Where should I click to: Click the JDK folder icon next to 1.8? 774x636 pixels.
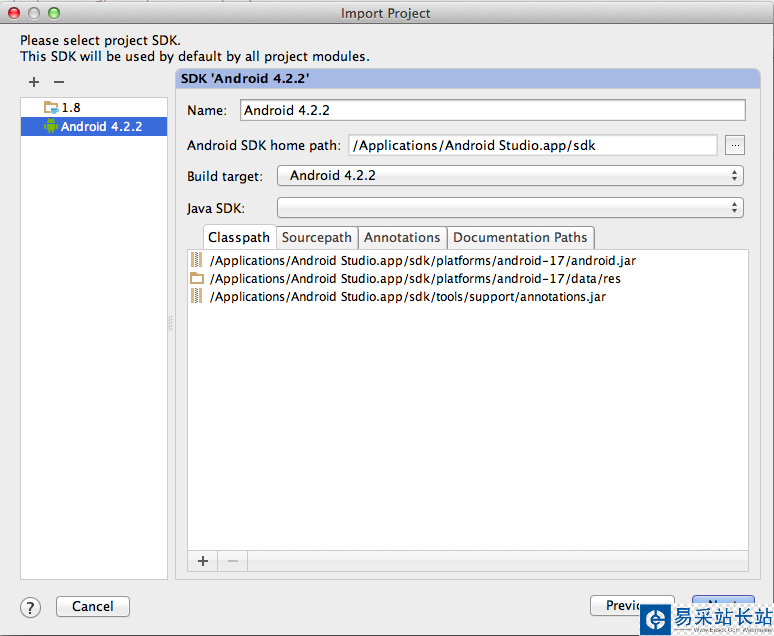tap(51, 107)
